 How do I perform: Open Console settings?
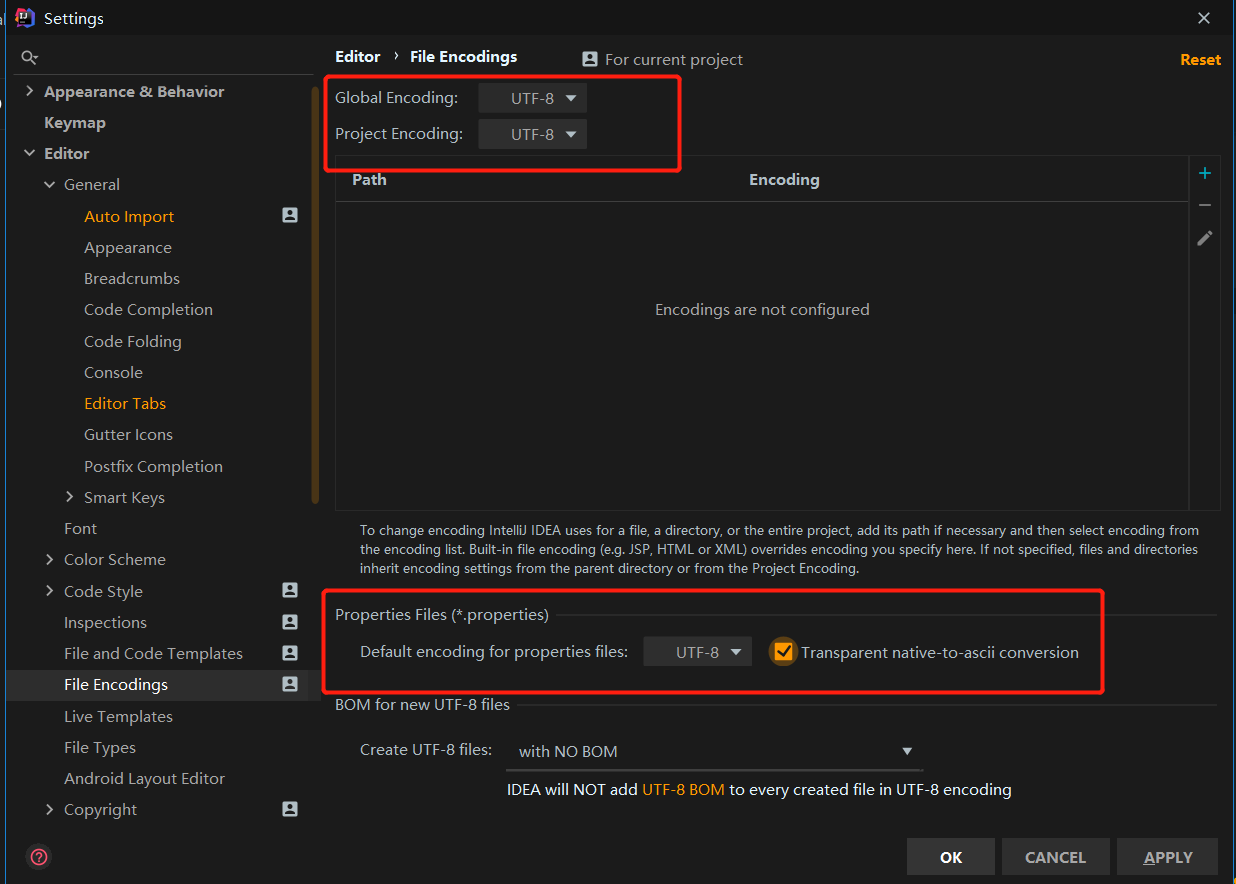coord(113,372)
